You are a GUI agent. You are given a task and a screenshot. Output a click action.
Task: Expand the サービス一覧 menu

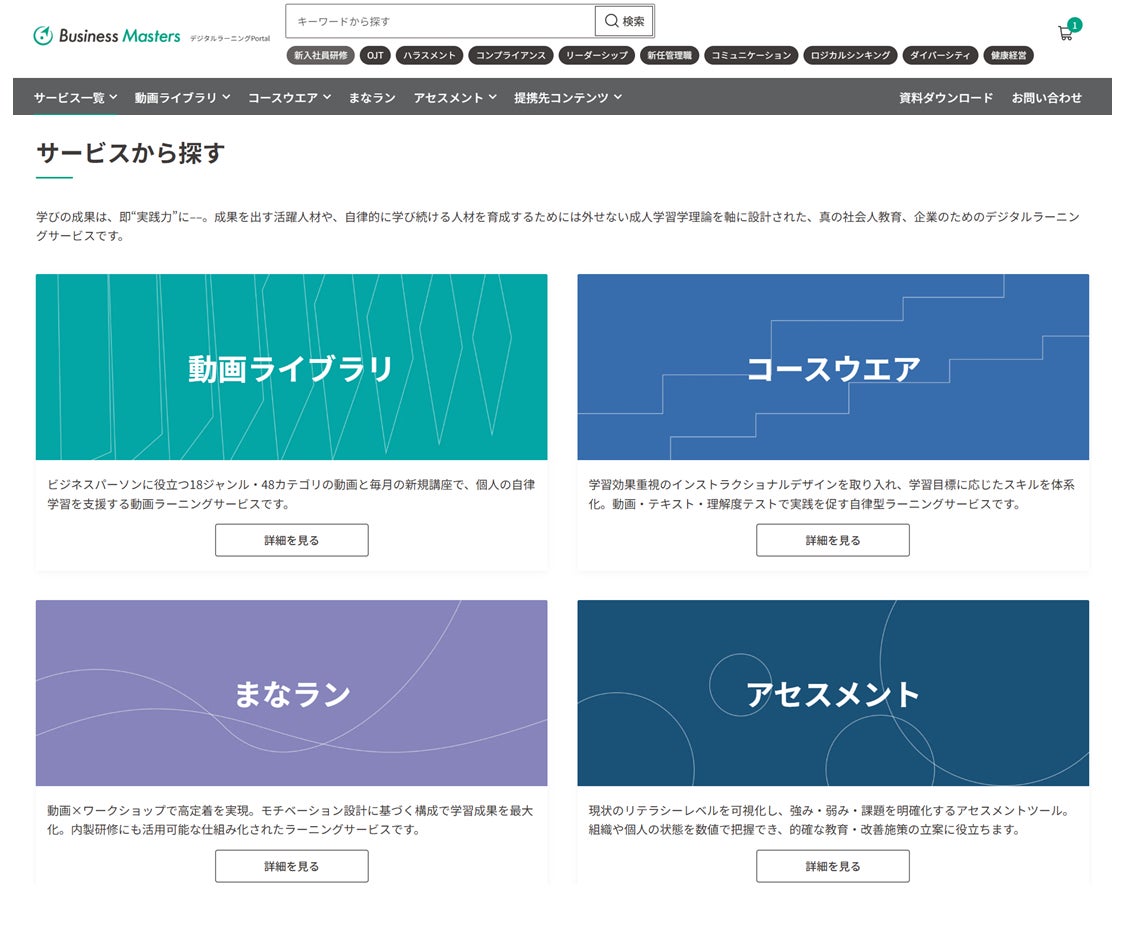[x=75, y=98]
